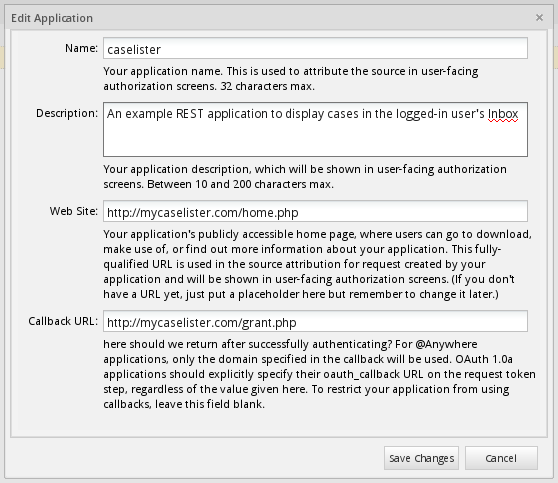Close the Edit Application dialog
558x483 pixels.
pos(539,17)
